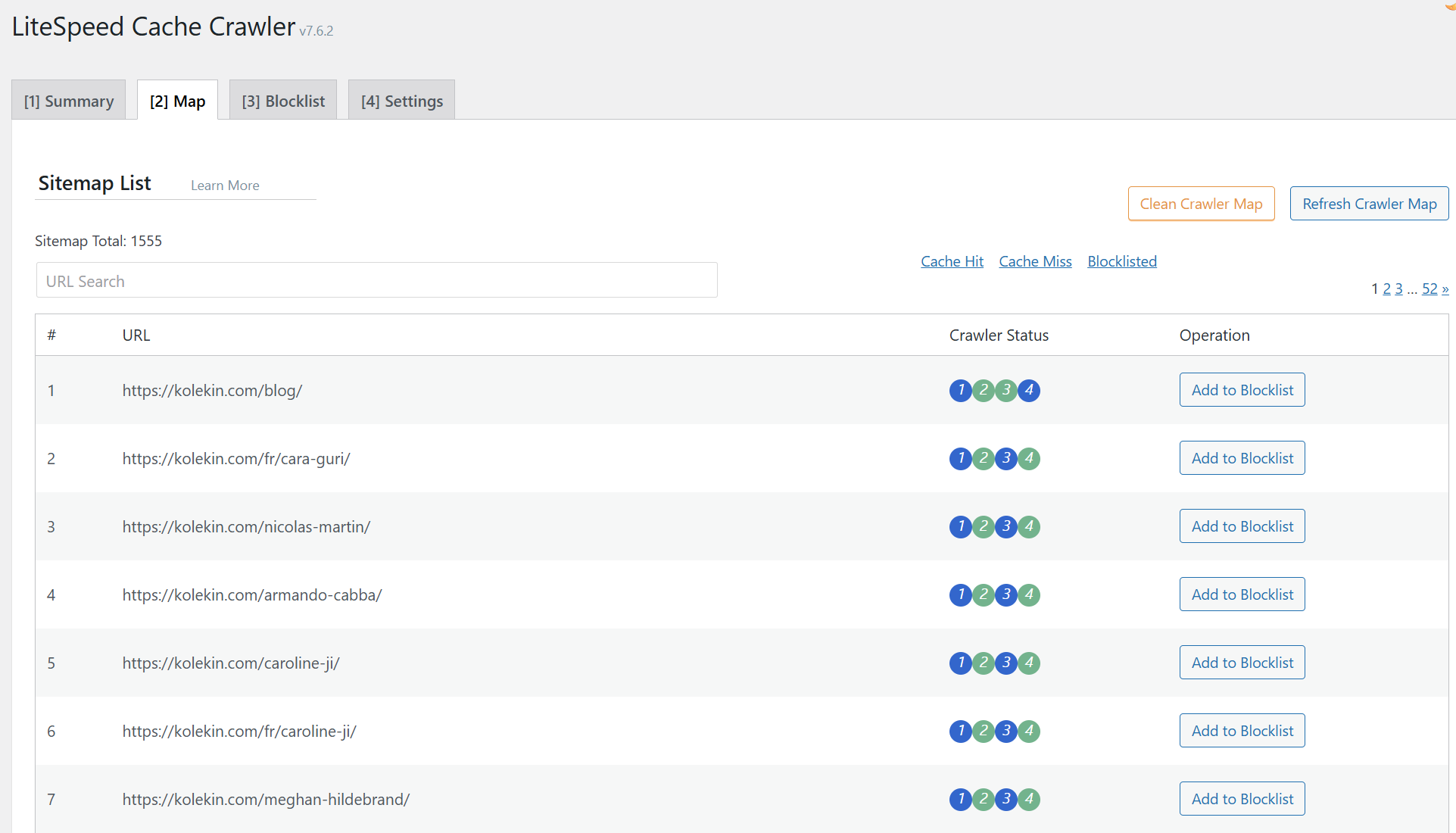
Task: Open the Settings tab
Action: tap(401, 101)
